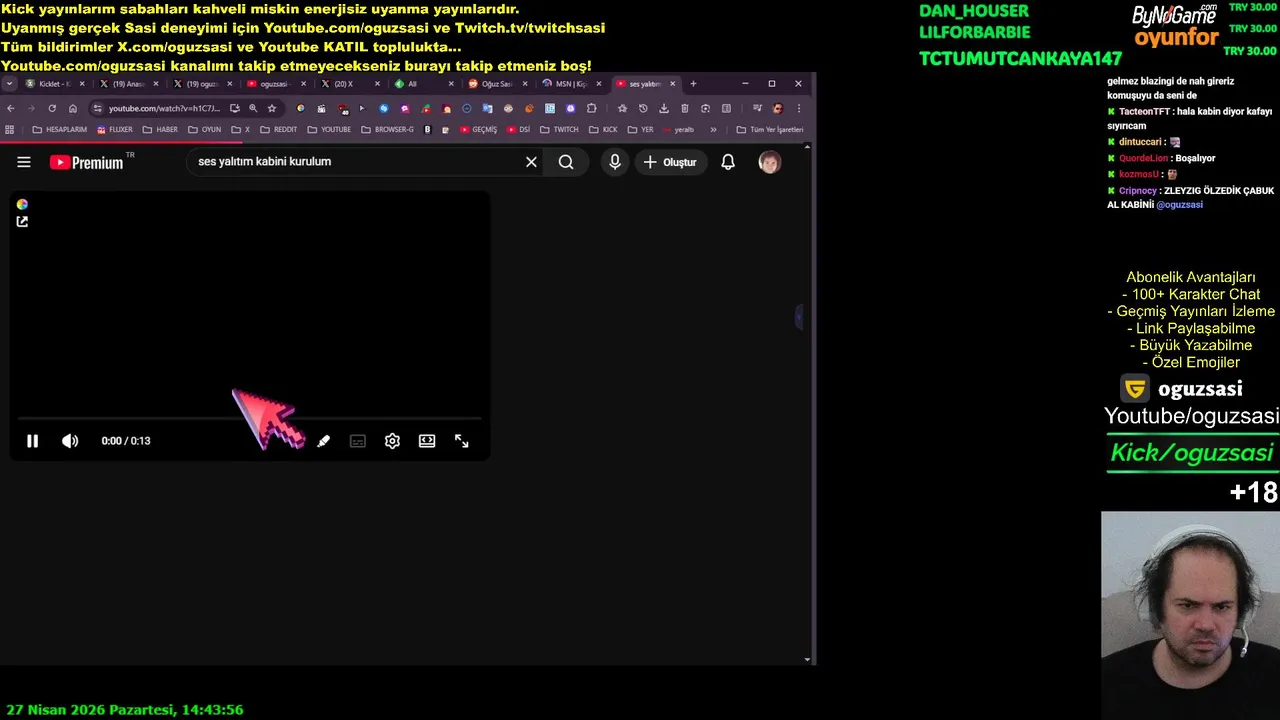Pause the video with the pause button

pyautogui.click(x=32, y=441)
